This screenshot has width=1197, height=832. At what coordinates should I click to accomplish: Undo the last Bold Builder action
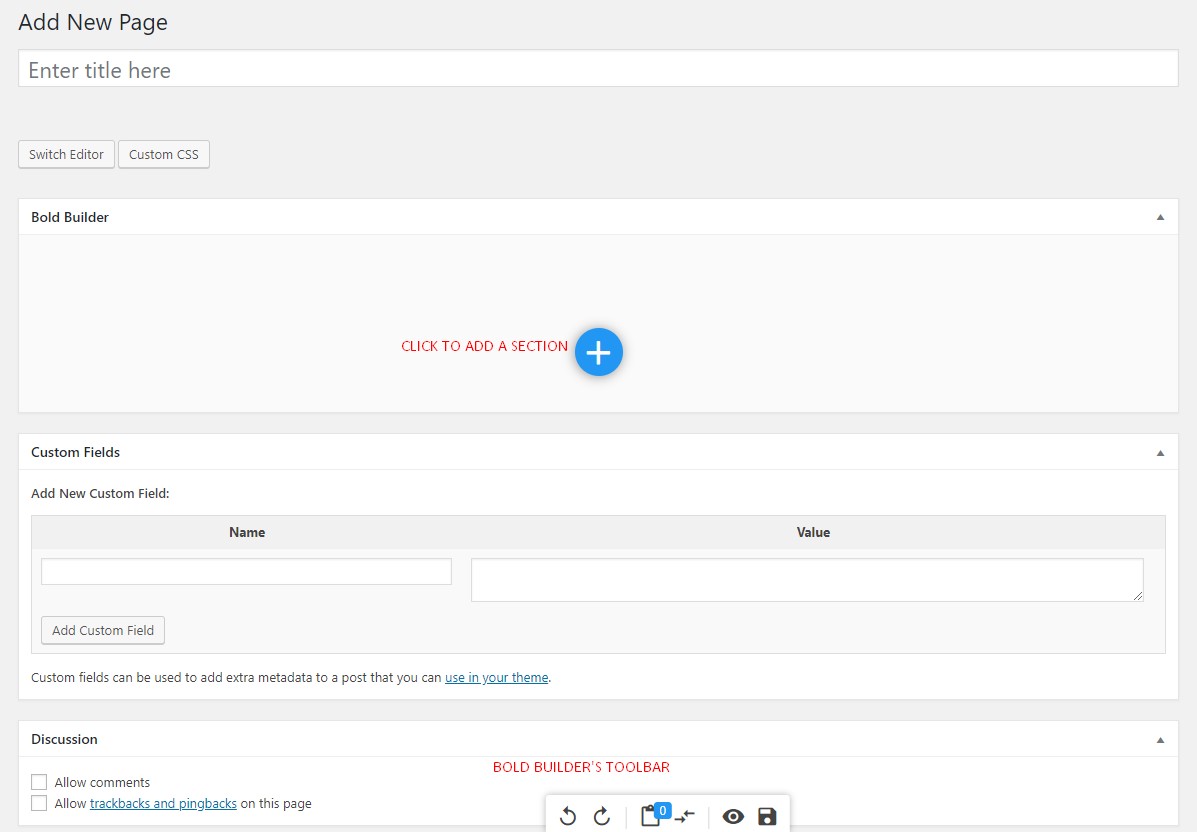(x=567, y=816)
